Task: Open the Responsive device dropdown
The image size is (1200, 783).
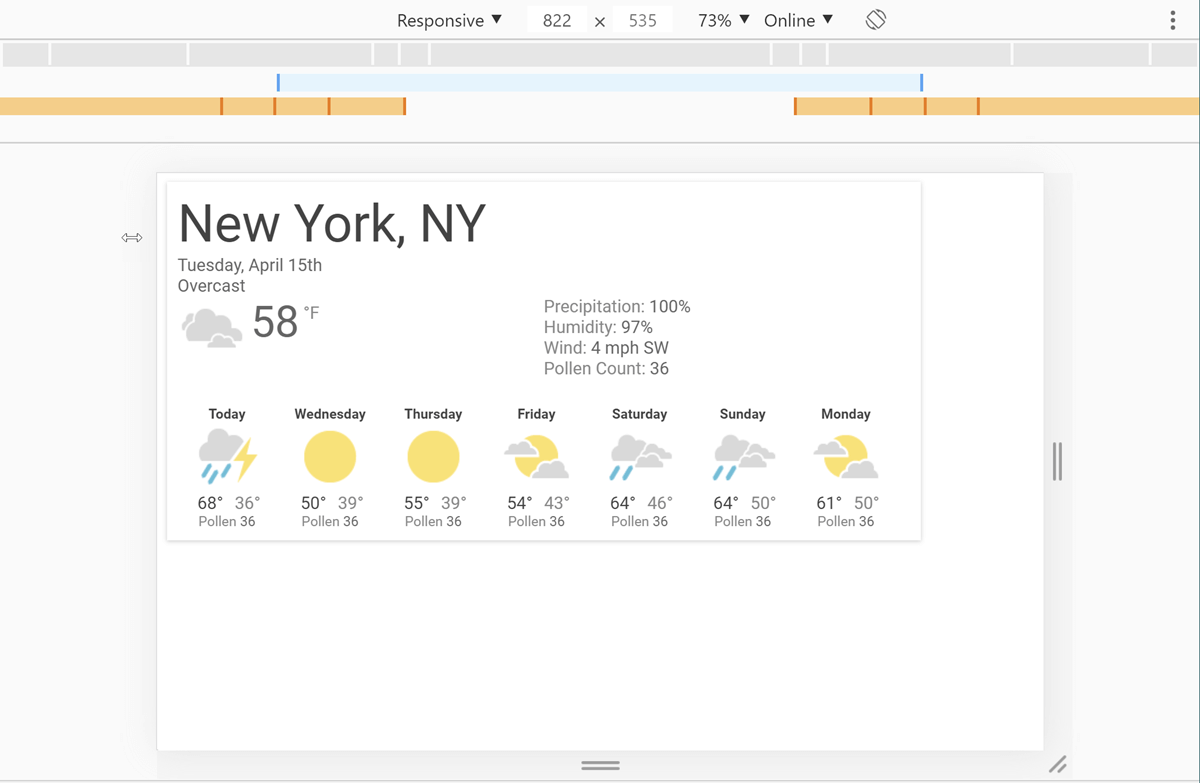Action: [x=449, y=20]
